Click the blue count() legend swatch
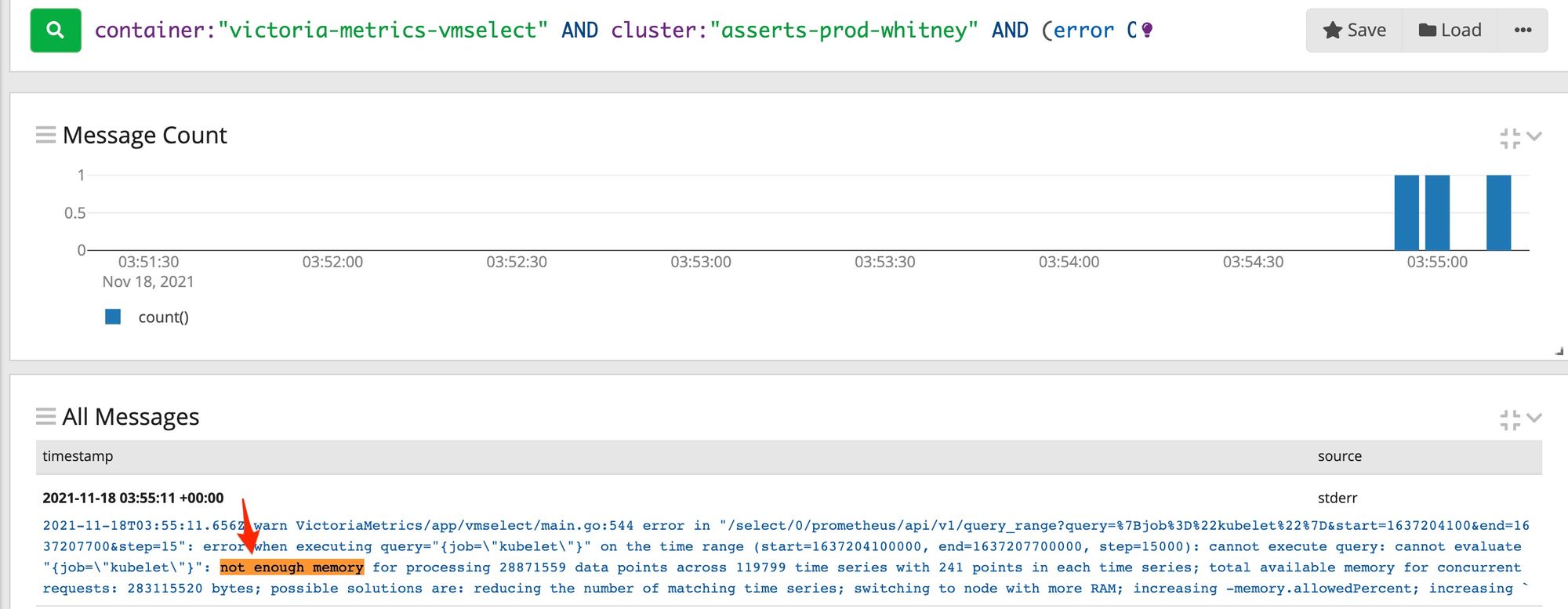This screenshot has width=1568, height=609. [113, 317]
